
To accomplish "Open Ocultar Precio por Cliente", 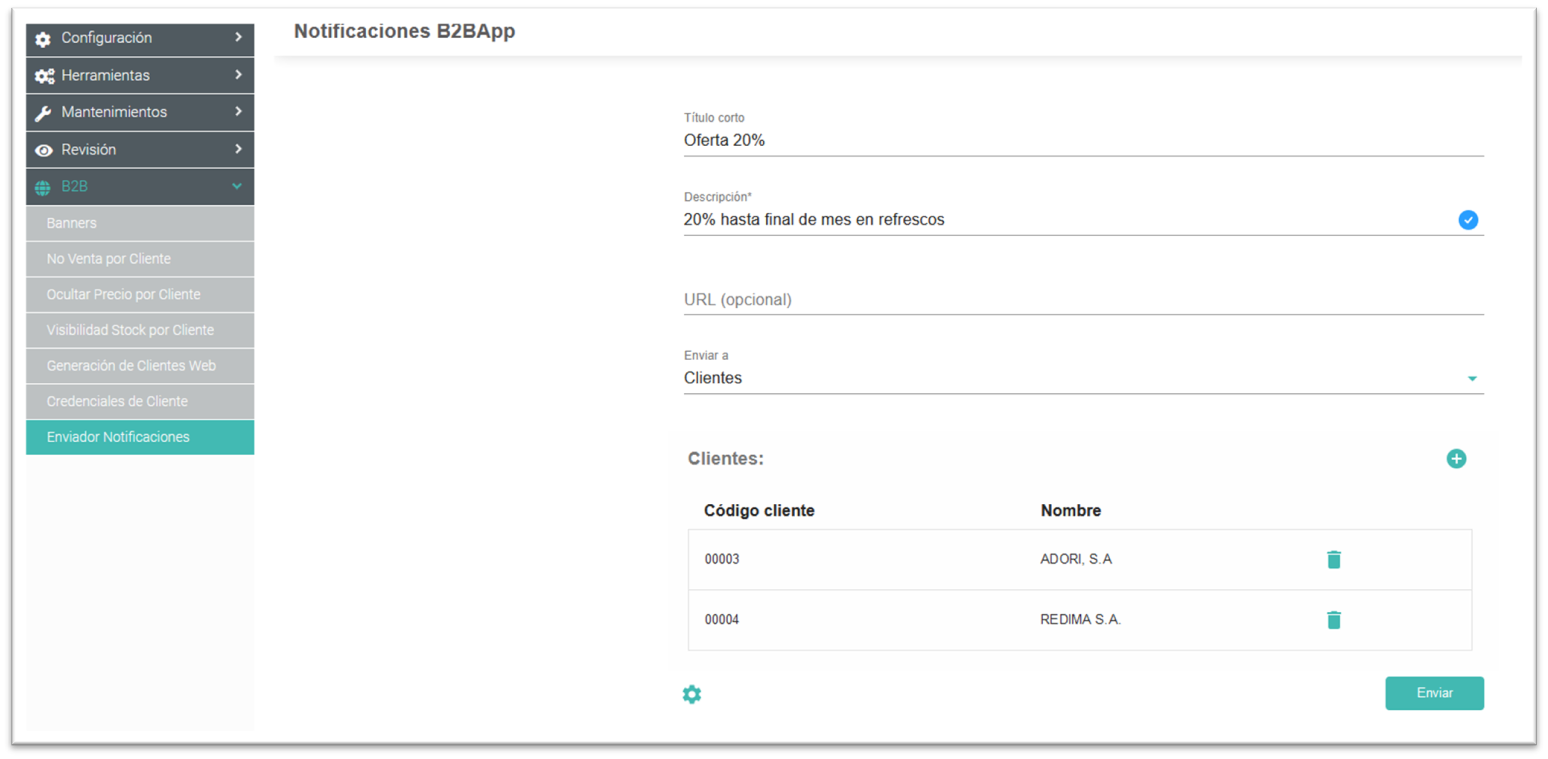I will [140, 294].
